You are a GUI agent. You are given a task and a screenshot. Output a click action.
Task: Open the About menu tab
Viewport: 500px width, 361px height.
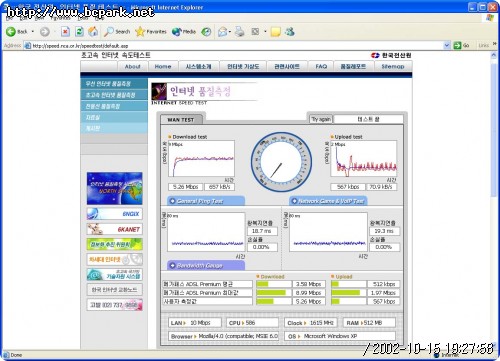click(132, 66)
